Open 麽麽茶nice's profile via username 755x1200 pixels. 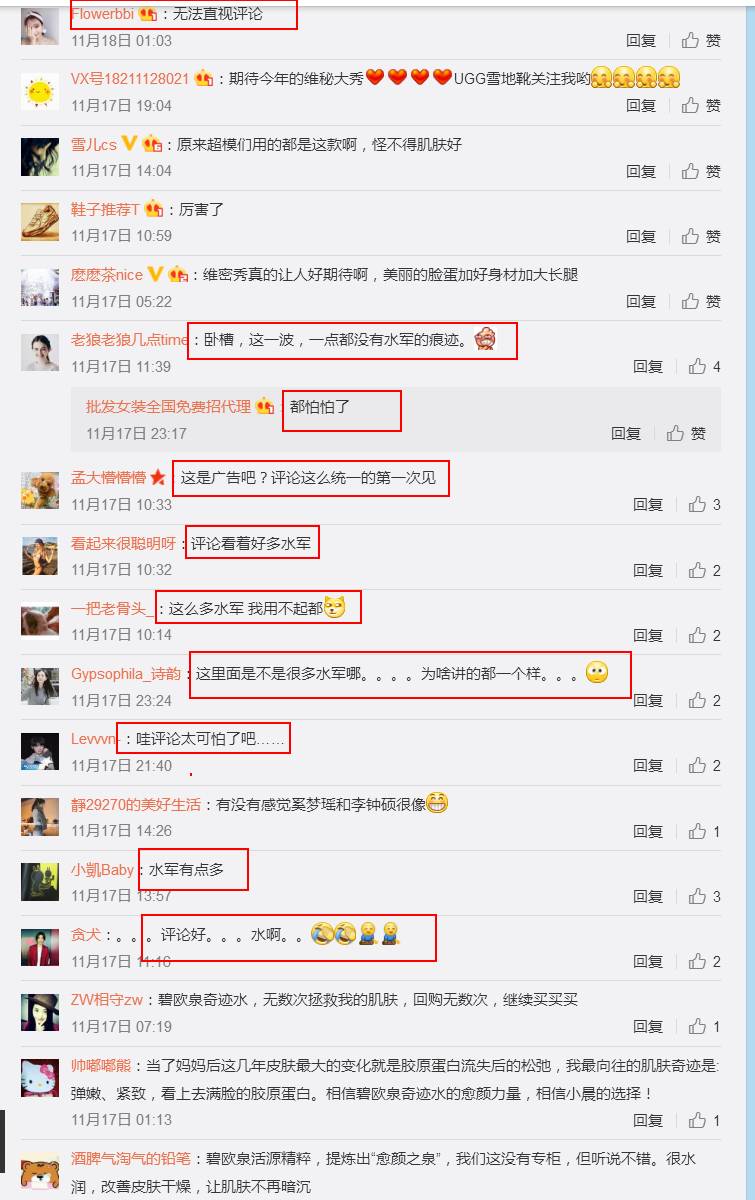(x=107, y=275)
